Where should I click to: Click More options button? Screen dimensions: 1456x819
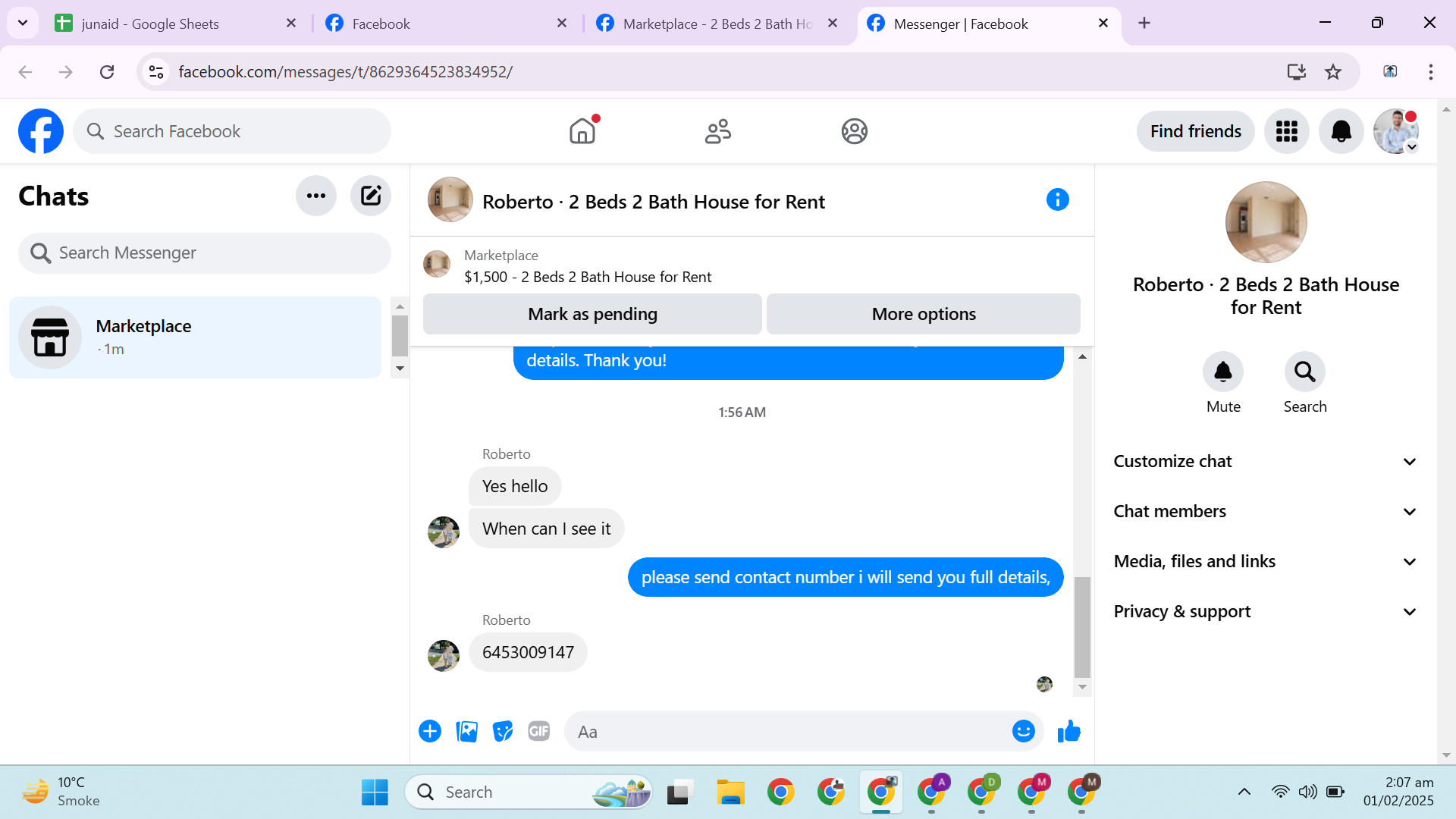click(x=924, y=314)
